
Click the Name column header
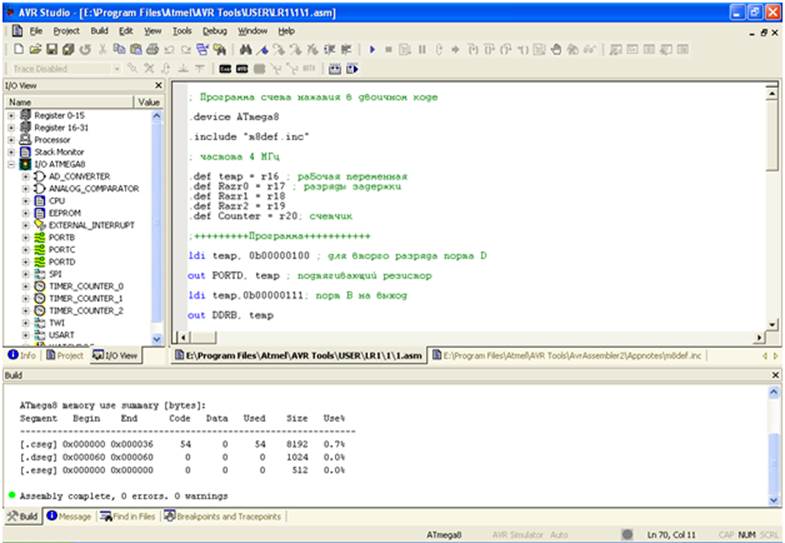coord(69,102)
